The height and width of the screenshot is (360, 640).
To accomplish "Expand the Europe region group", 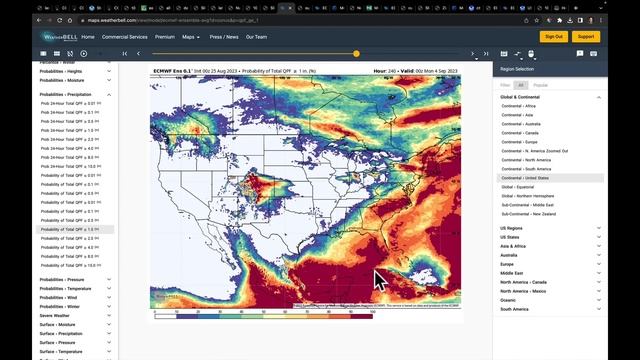I will [x=550, y=264].
